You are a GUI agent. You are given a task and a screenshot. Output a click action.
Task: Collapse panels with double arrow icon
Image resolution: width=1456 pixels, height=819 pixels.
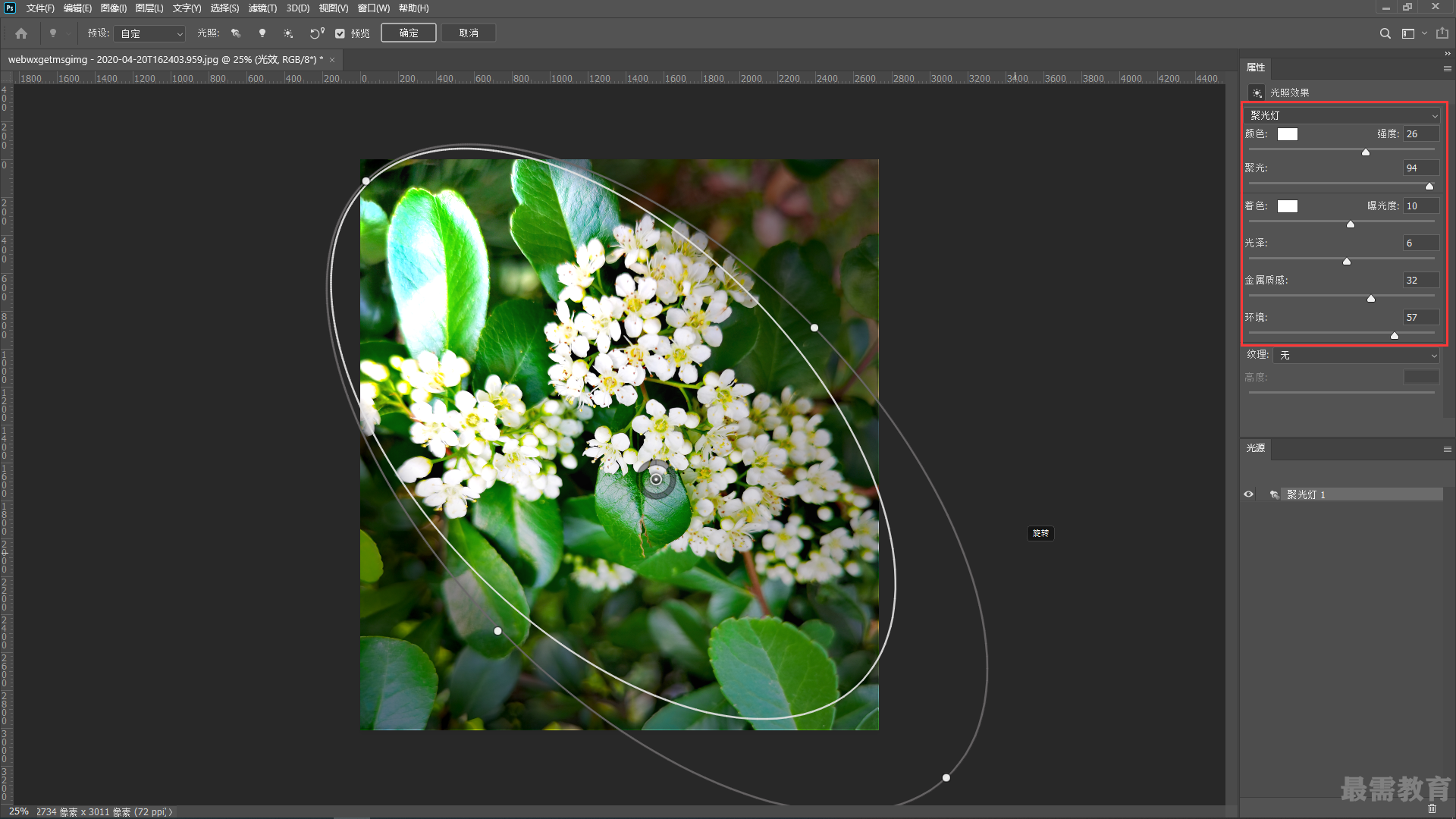[1447, 53]
